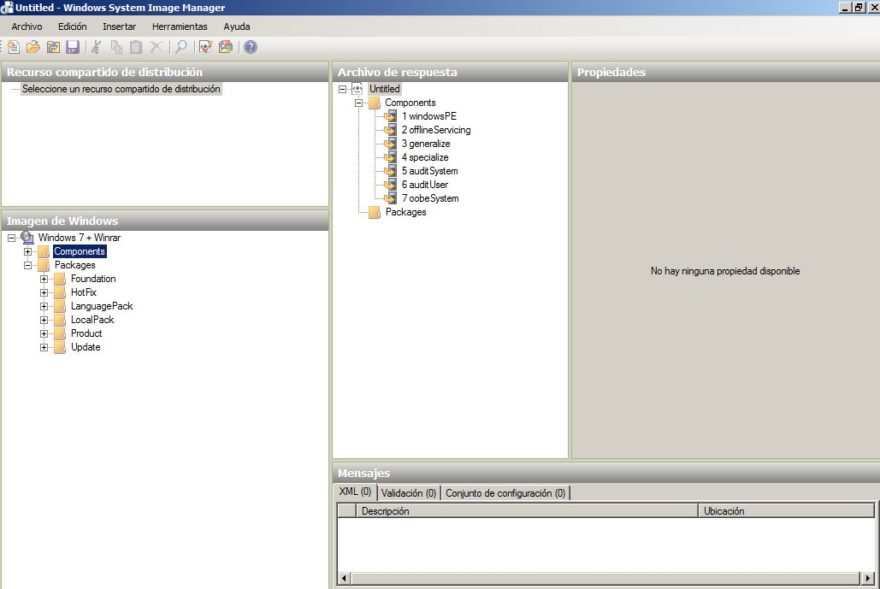
Task: Select the LocalPack folder label
Action: pos(92,319)
